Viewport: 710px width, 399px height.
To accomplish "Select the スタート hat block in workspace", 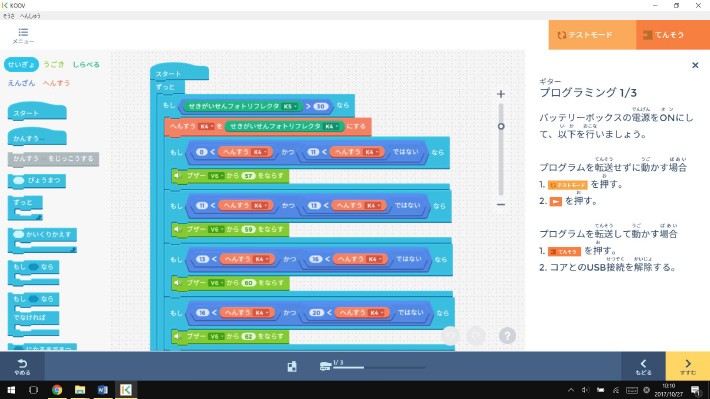I will click(179, 72).
